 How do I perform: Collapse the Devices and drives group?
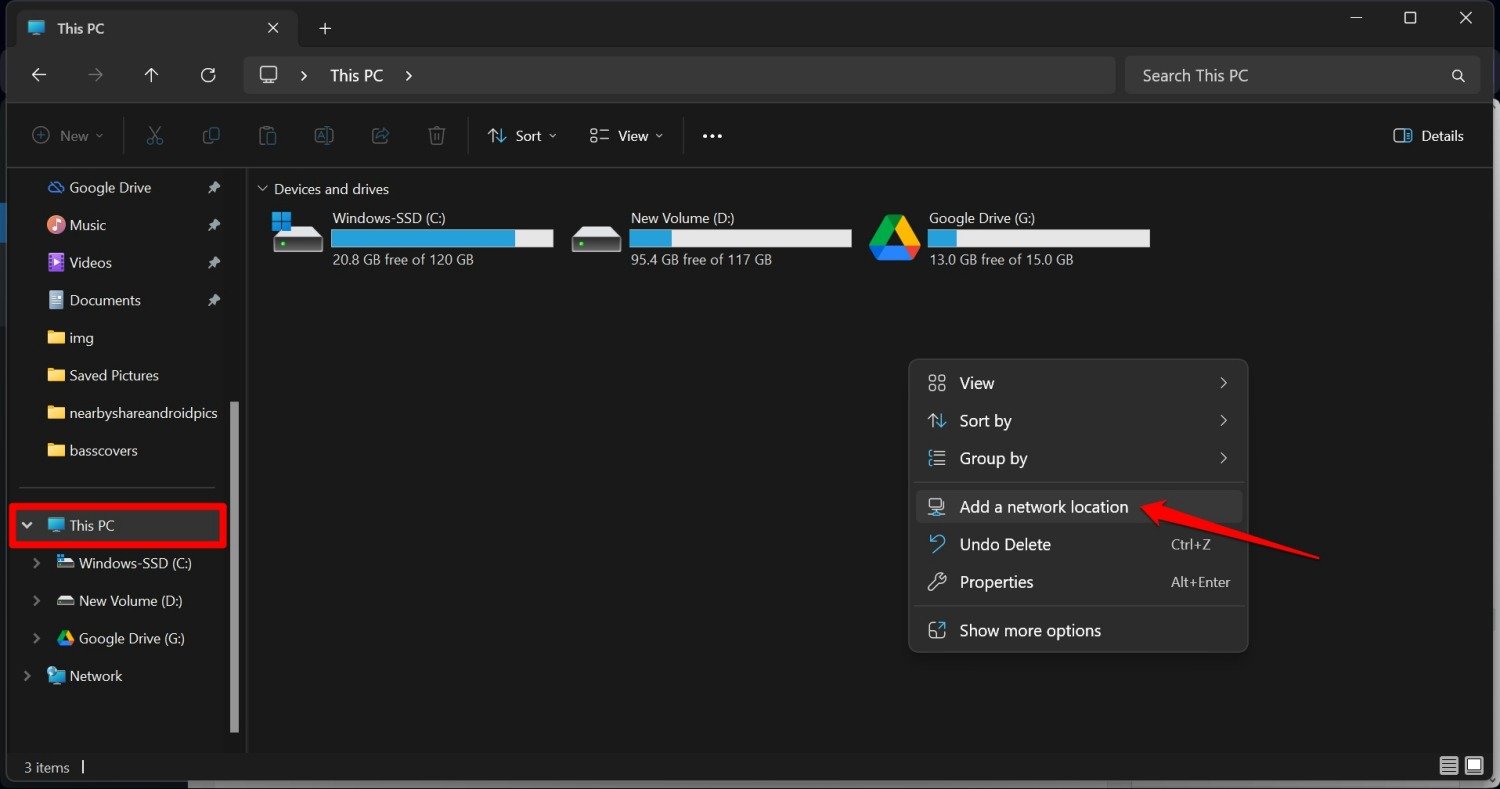coord(263,189)
